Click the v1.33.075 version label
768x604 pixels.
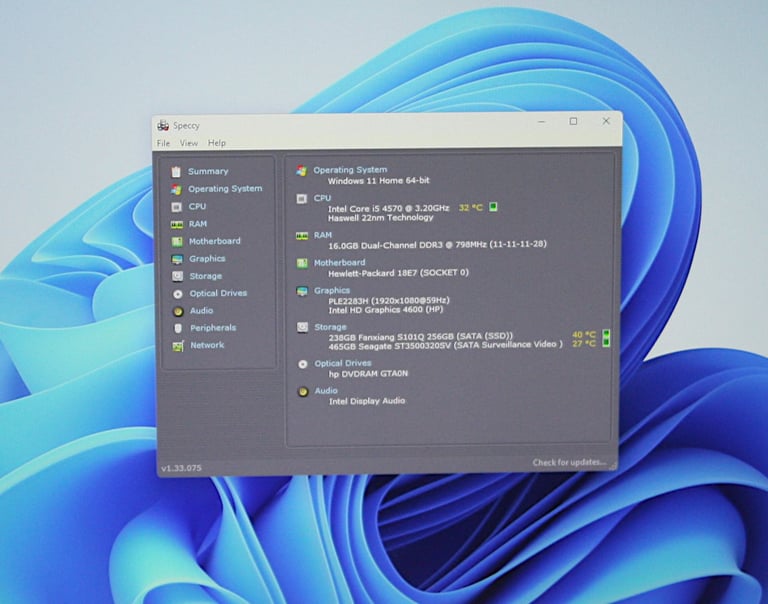(181, 468)
